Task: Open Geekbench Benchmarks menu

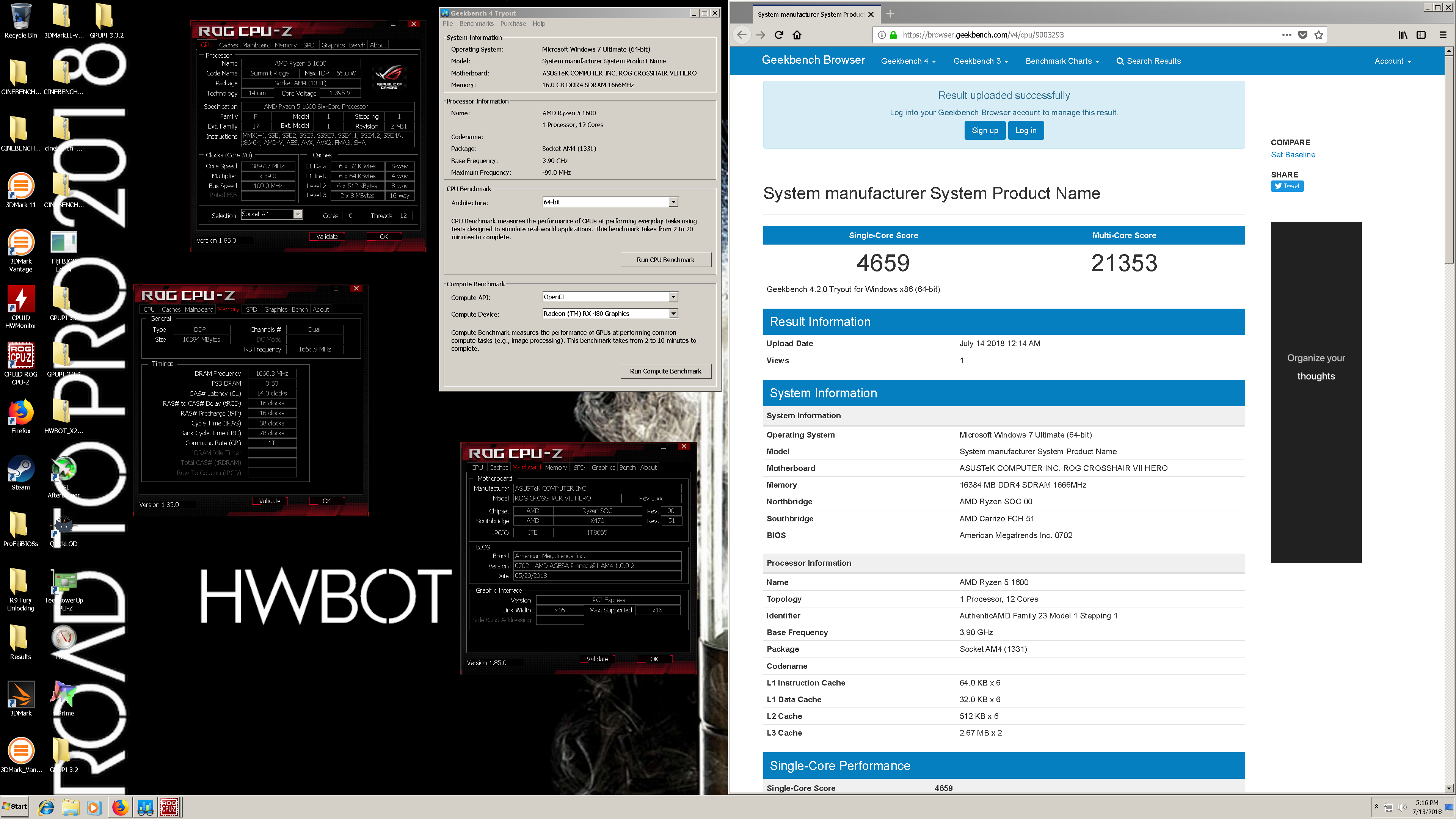Action: coord(477,24)
